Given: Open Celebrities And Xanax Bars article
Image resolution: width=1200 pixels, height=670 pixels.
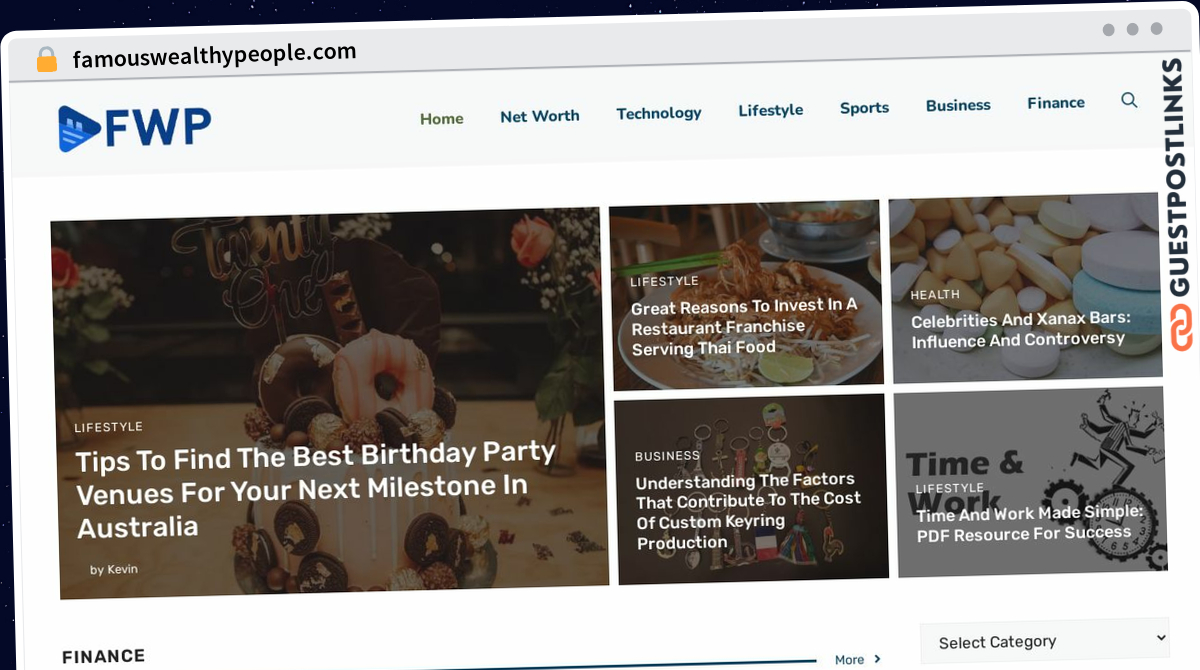Looking at the screenshot, I should point(1020,329).
